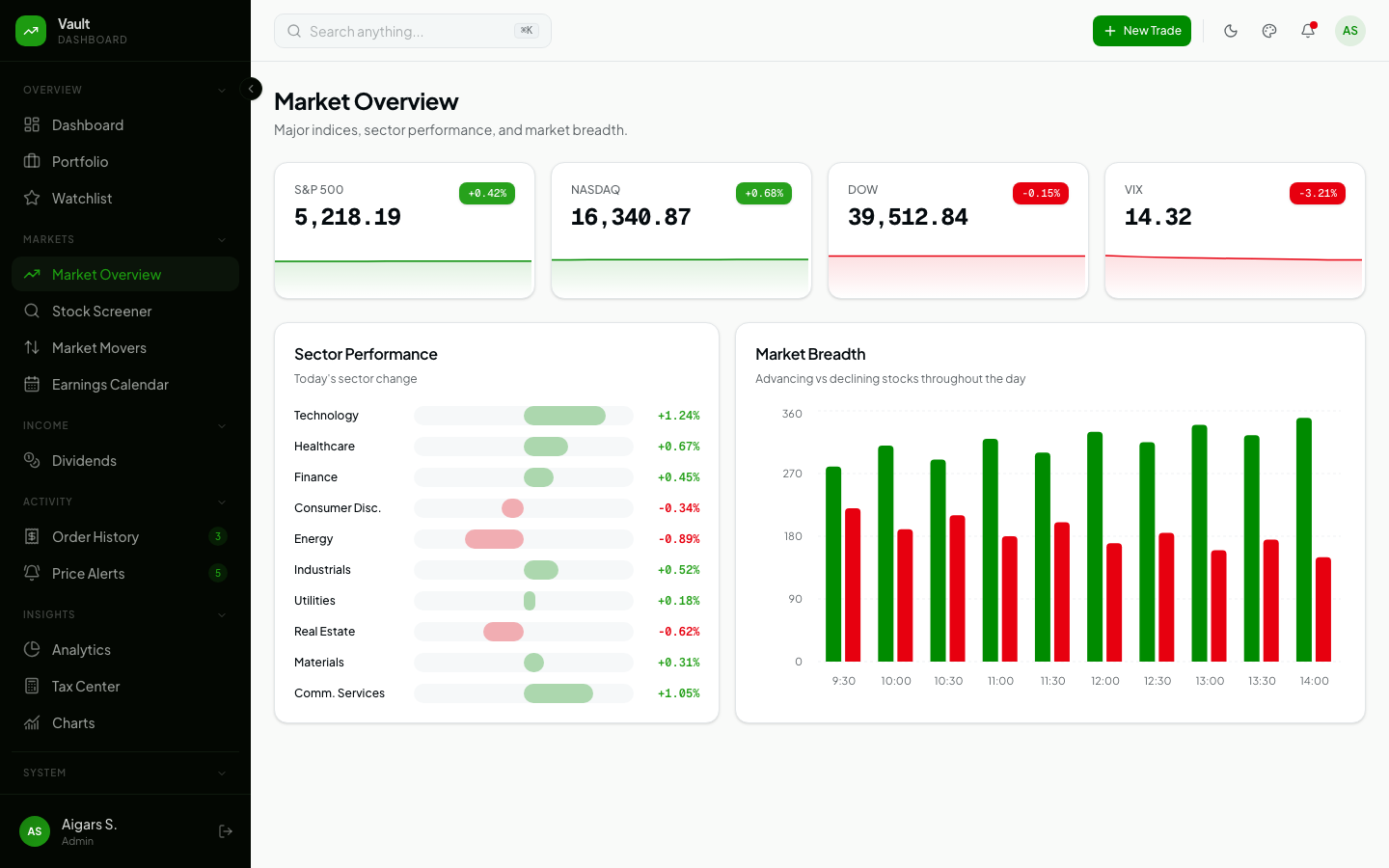Collapse the sidebar using the round chevron
The width and height of the screenshot is (1389, 868).
coord(251,89)
